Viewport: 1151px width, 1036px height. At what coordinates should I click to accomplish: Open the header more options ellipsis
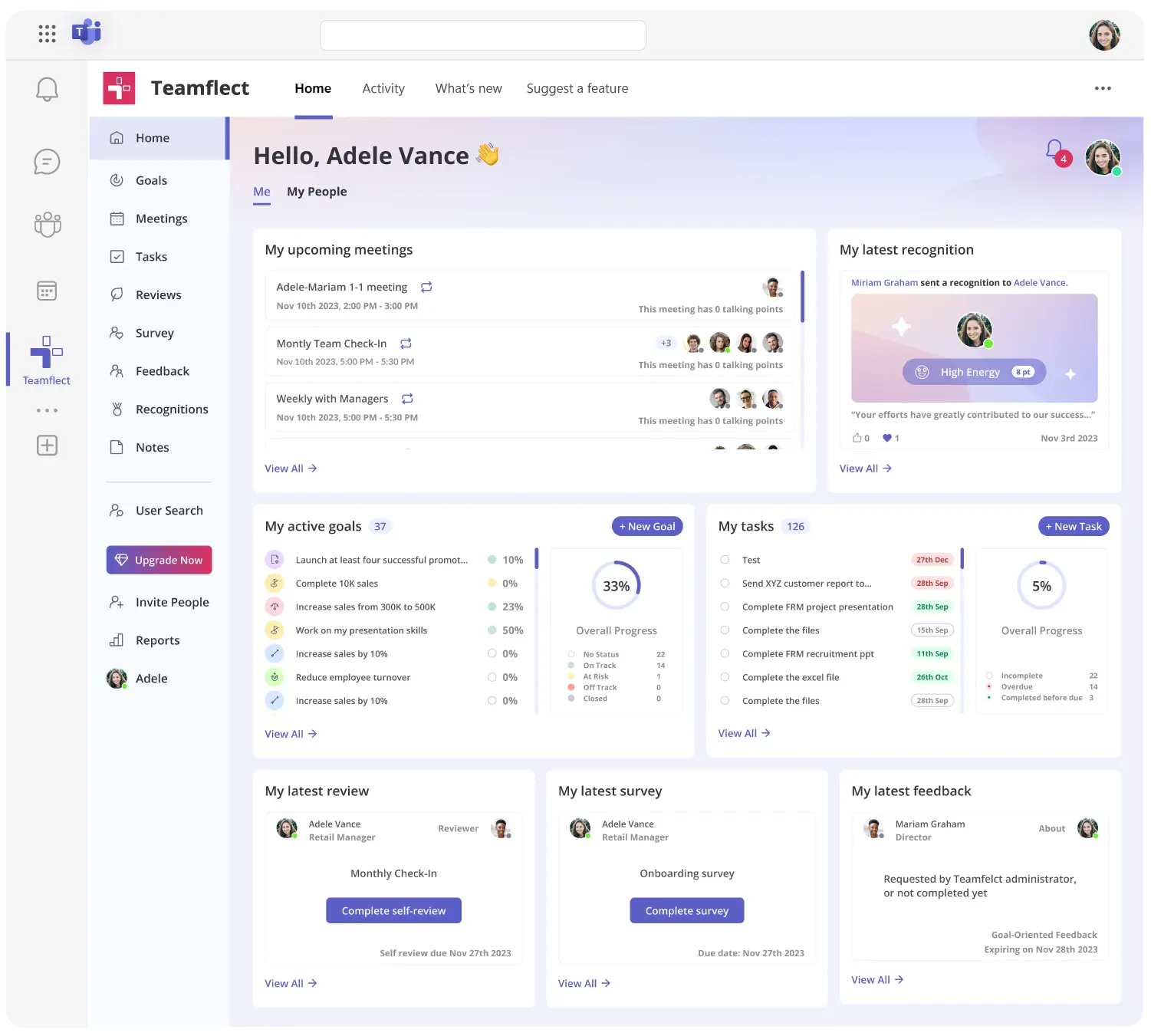[x=1103, y=88]
